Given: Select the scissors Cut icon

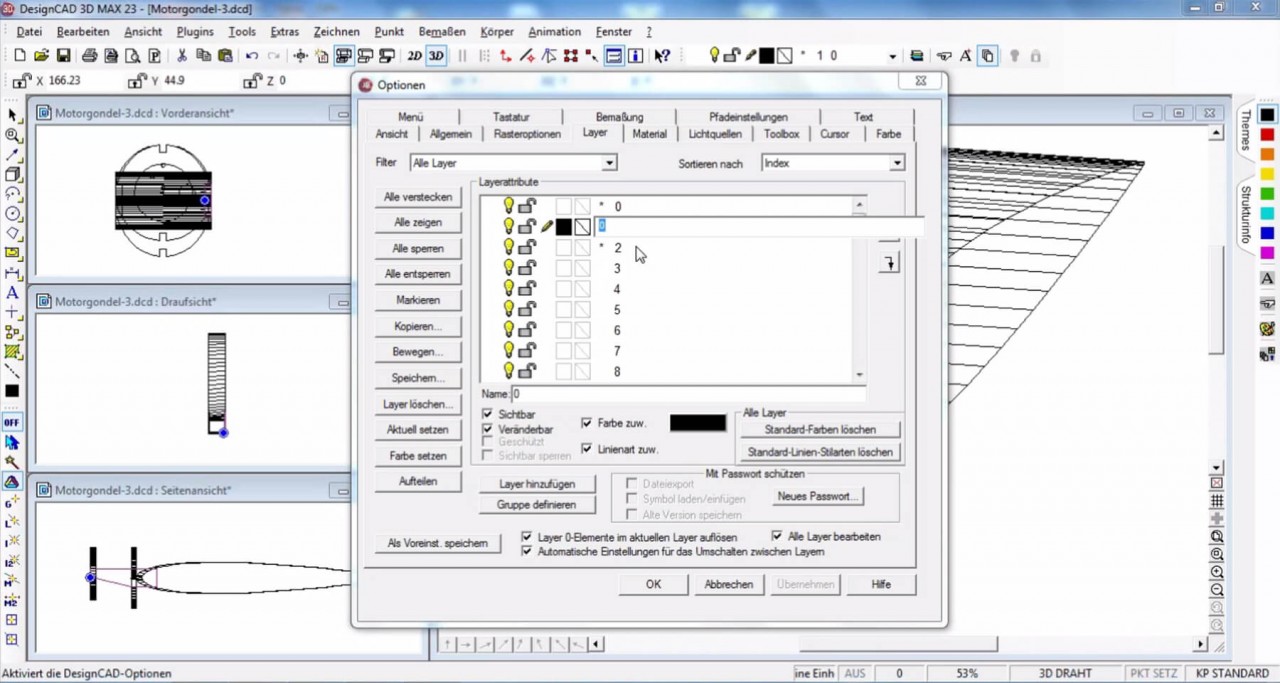Looking at the screenshot, I should click(183, 55).
